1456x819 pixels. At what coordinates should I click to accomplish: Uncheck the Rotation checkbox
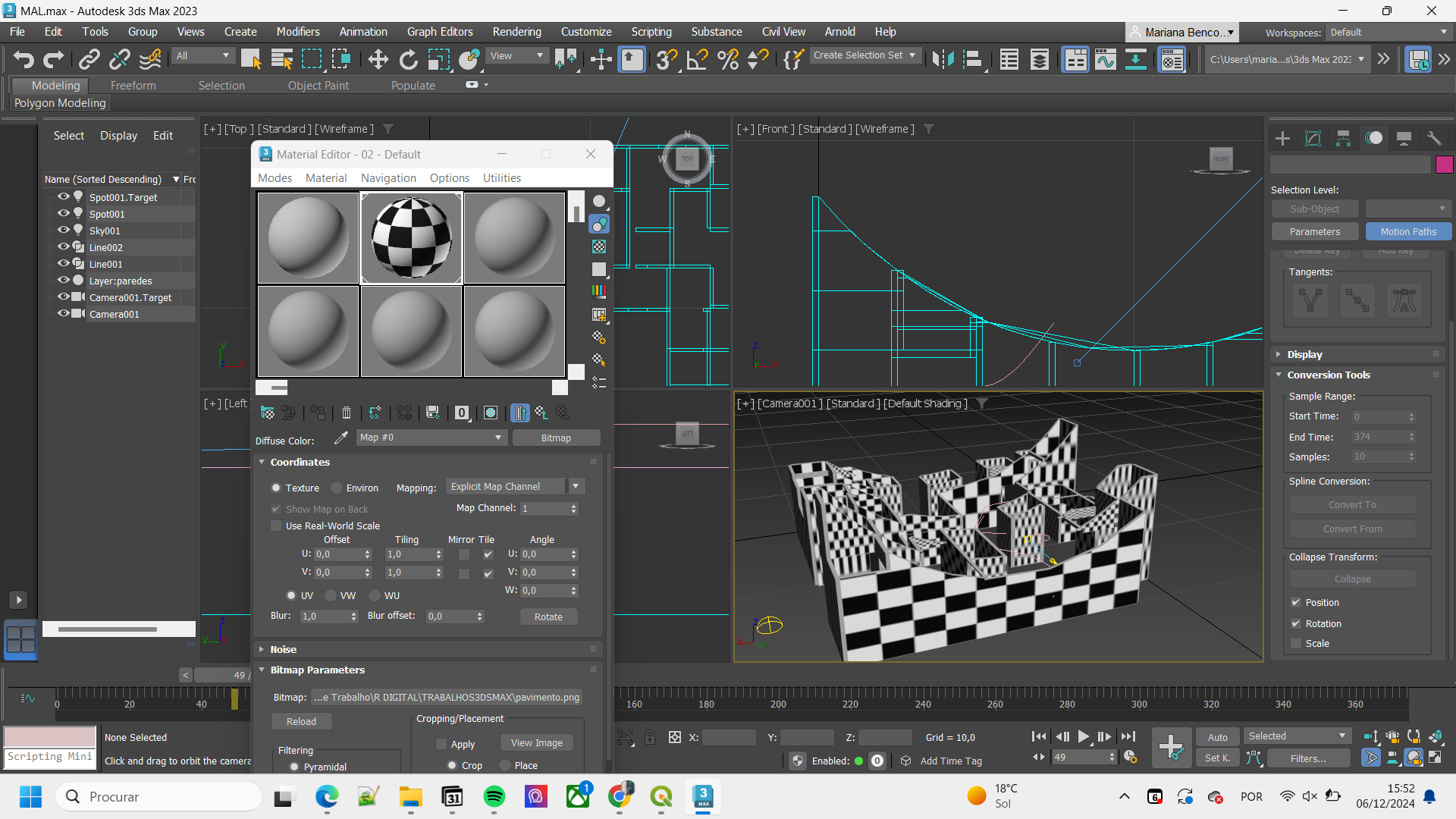coord(1296,623)
